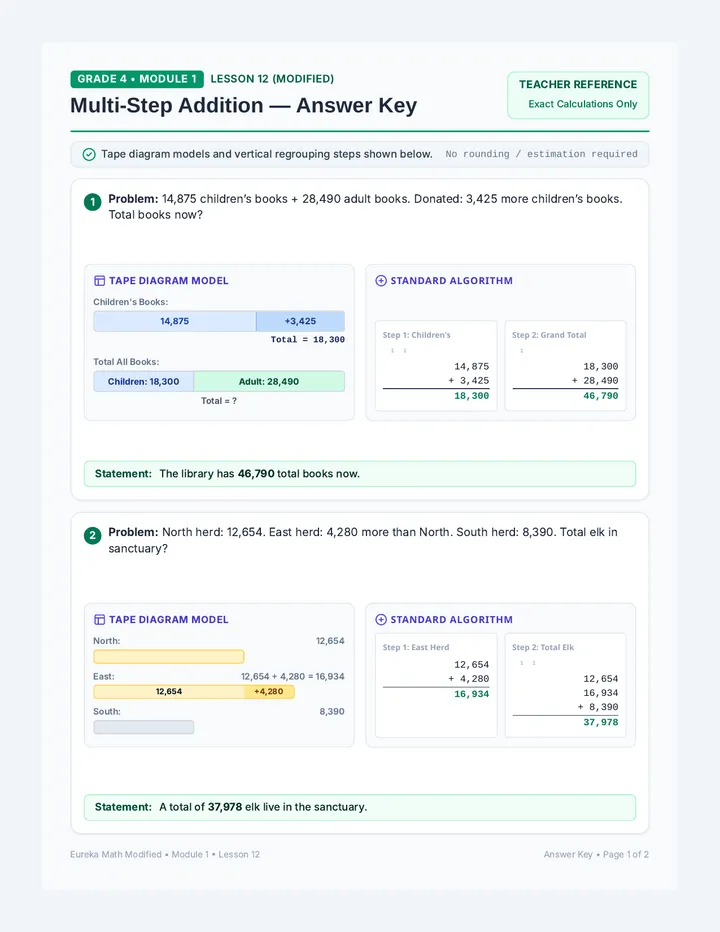
Task: Click the green 16,934 sum
Action: [471, 694]
